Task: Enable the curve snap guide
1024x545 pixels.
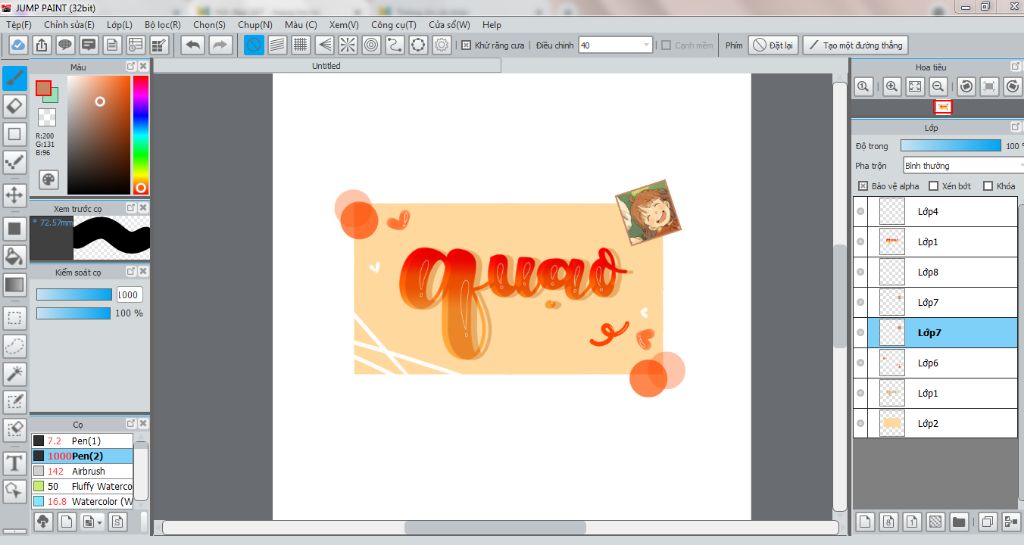Action: click(394, 45)
